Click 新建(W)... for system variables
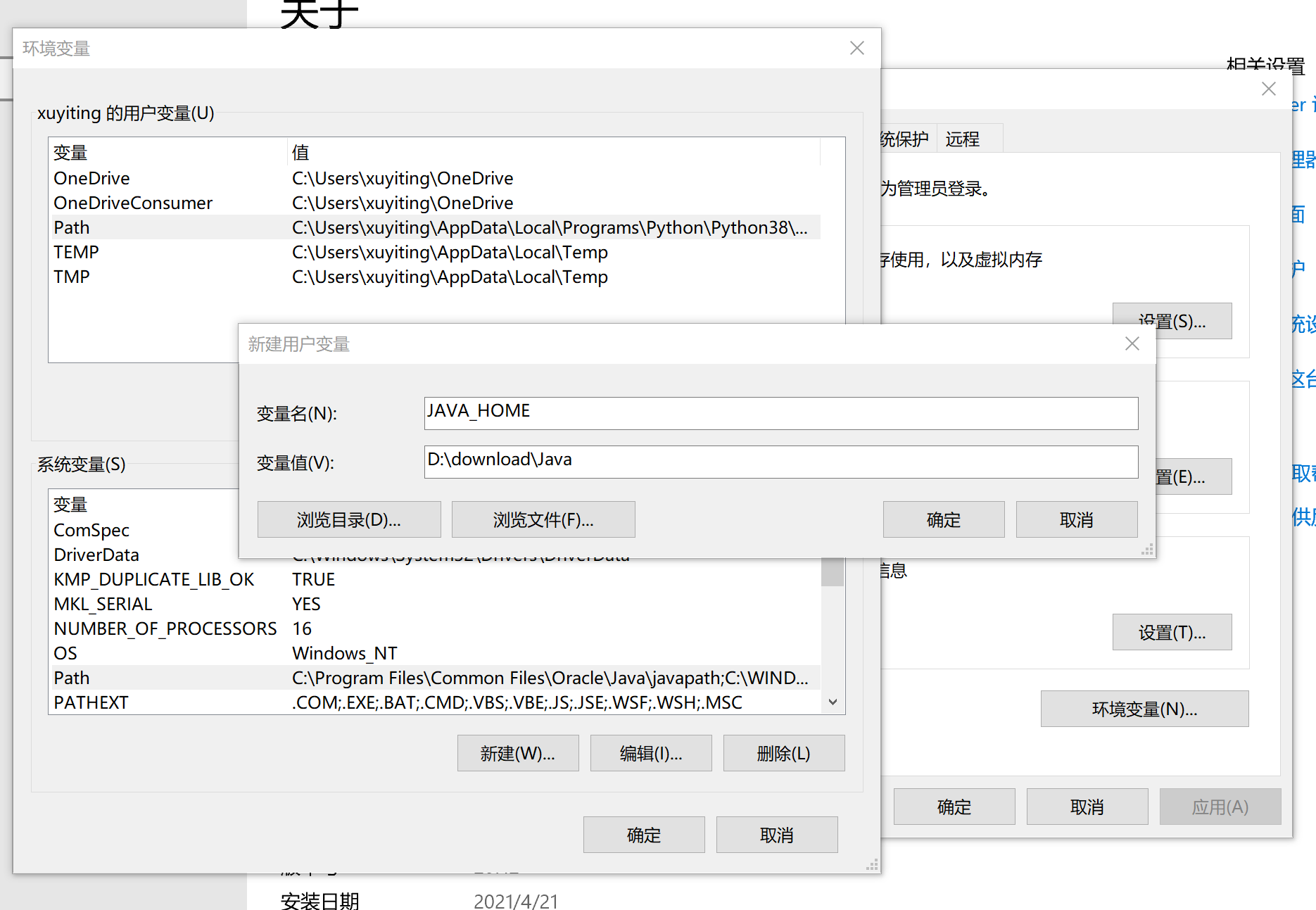The height and width of the screenshot is (910, 1316). tap(518, 753)
